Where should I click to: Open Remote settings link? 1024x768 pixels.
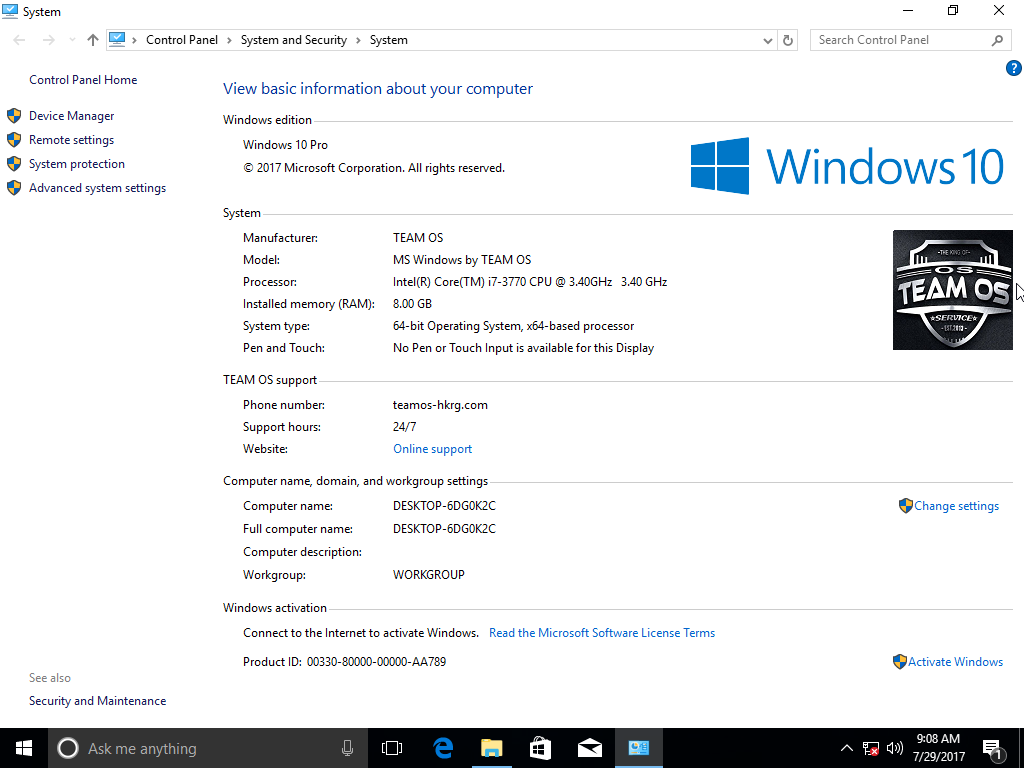pyautogui.click(x=71, y=140)
